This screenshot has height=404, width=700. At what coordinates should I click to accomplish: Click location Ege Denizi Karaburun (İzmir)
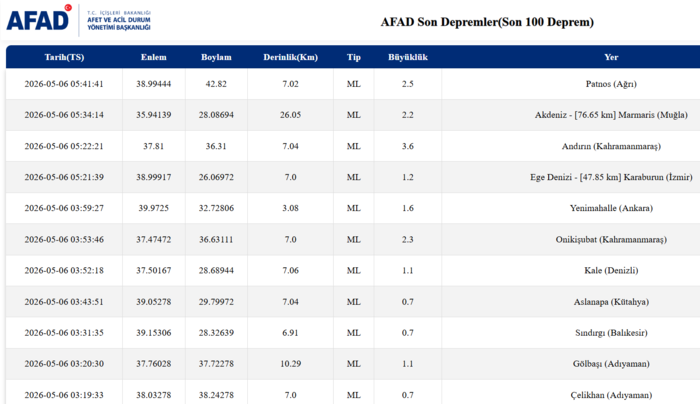pyautogui.click(x=611, y=177)
